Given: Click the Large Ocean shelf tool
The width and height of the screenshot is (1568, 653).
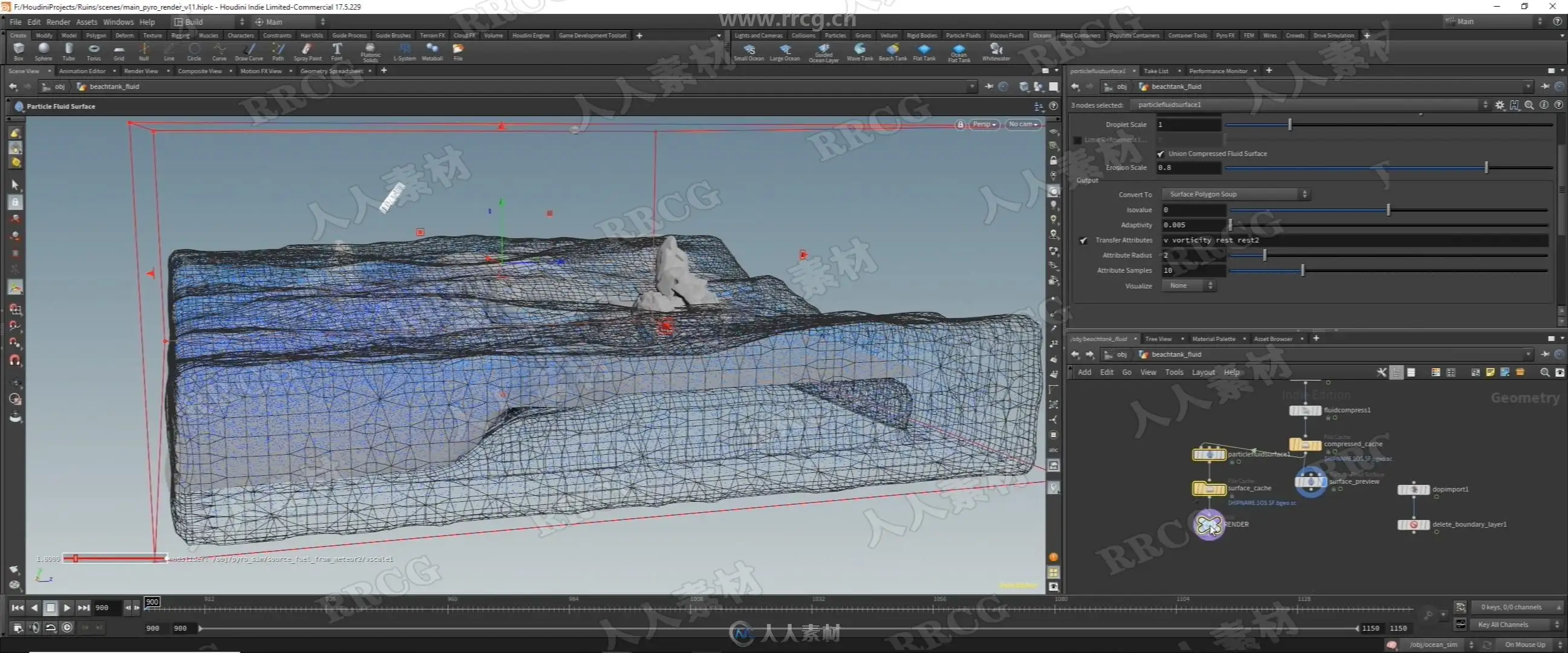Looking at the screenshot, I should coord(785,51).
